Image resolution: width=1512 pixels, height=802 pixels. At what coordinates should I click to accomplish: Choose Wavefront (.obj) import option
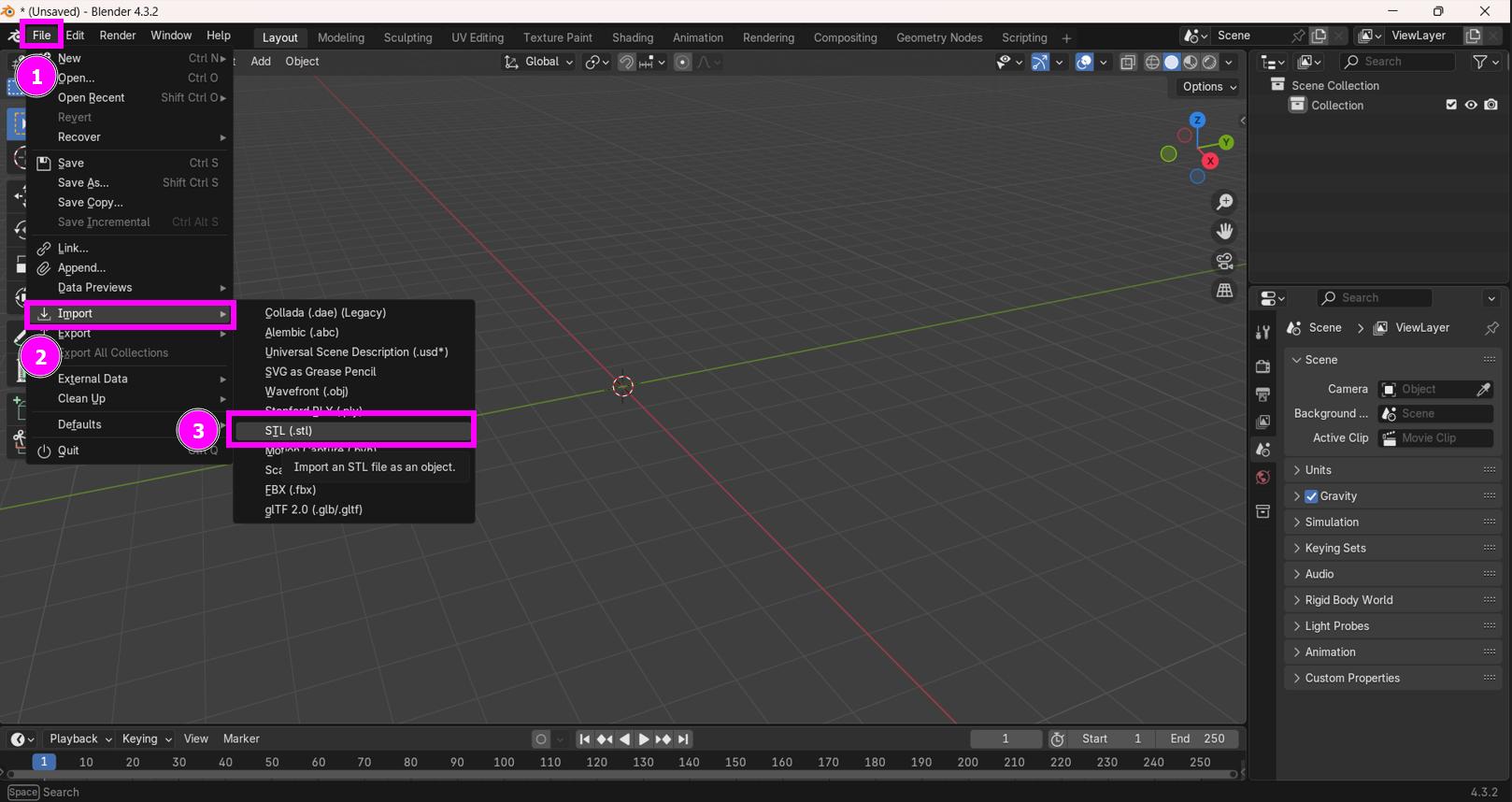[x=353, y=392]
